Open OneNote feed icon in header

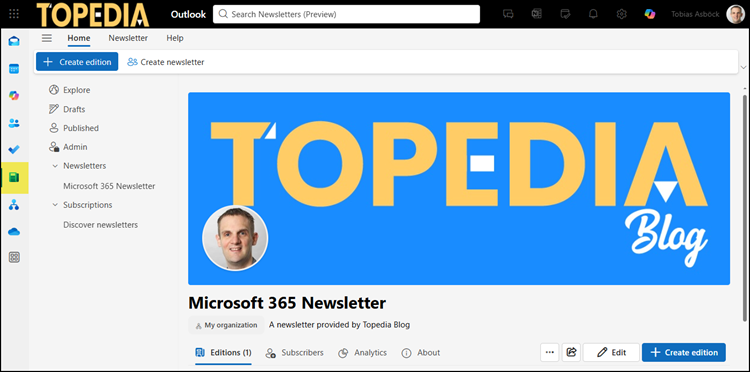point(536,14)
